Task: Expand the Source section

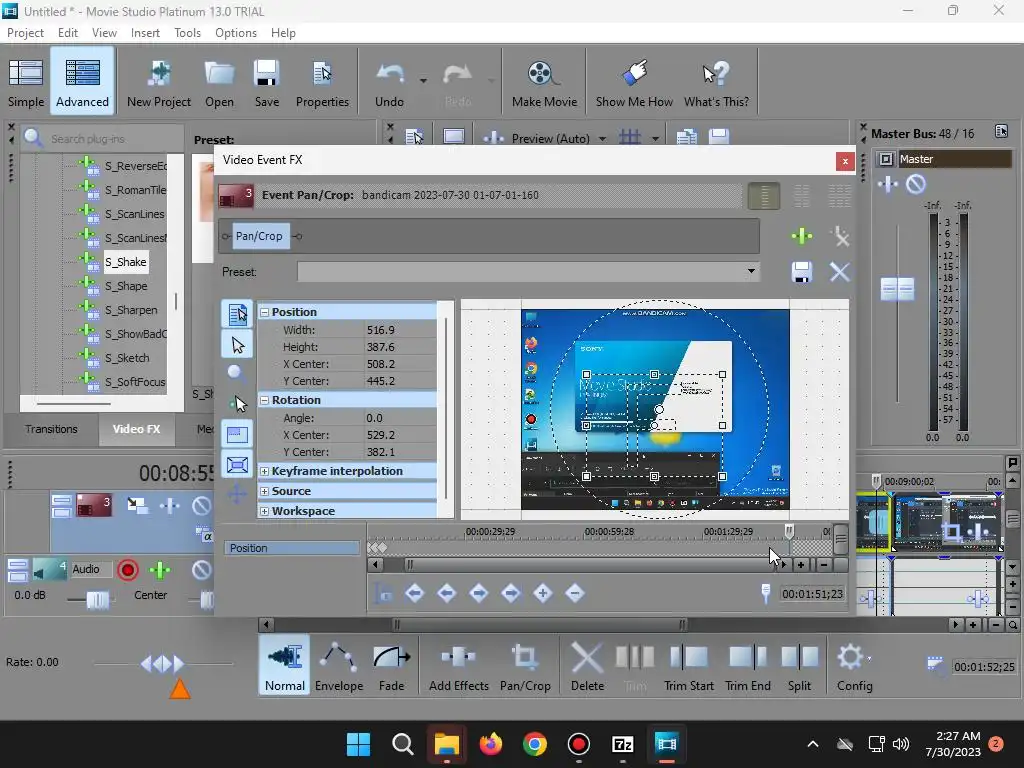Action: click(264, 491)
